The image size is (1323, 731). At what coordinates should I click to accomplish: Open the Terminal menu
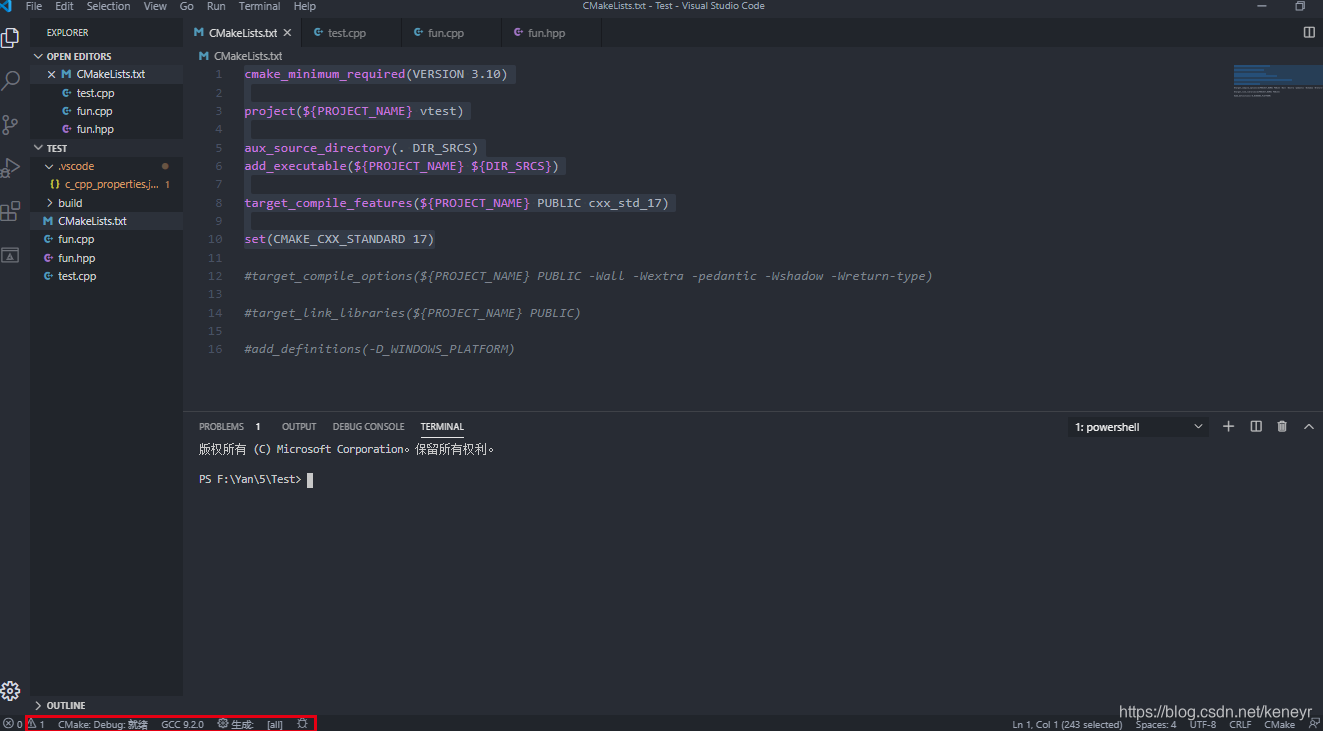pos(259,6)
